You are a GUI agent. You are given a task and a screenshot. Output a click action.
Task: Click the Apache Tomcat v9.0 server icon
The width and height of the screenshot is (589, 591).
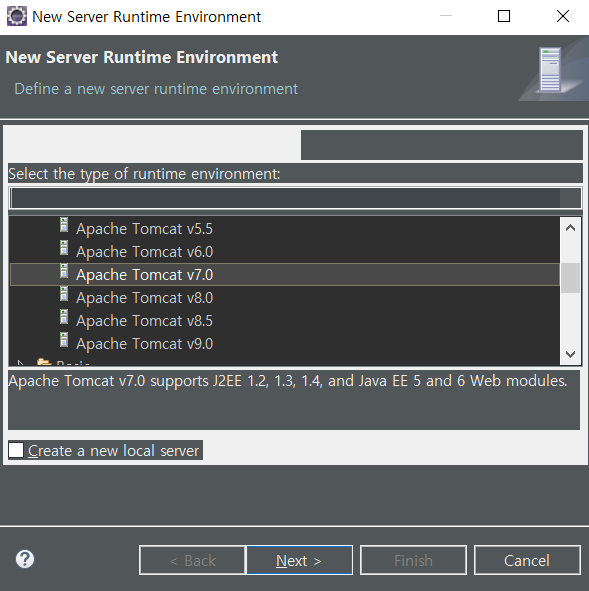pyautogui.click(x=64, y=340)
